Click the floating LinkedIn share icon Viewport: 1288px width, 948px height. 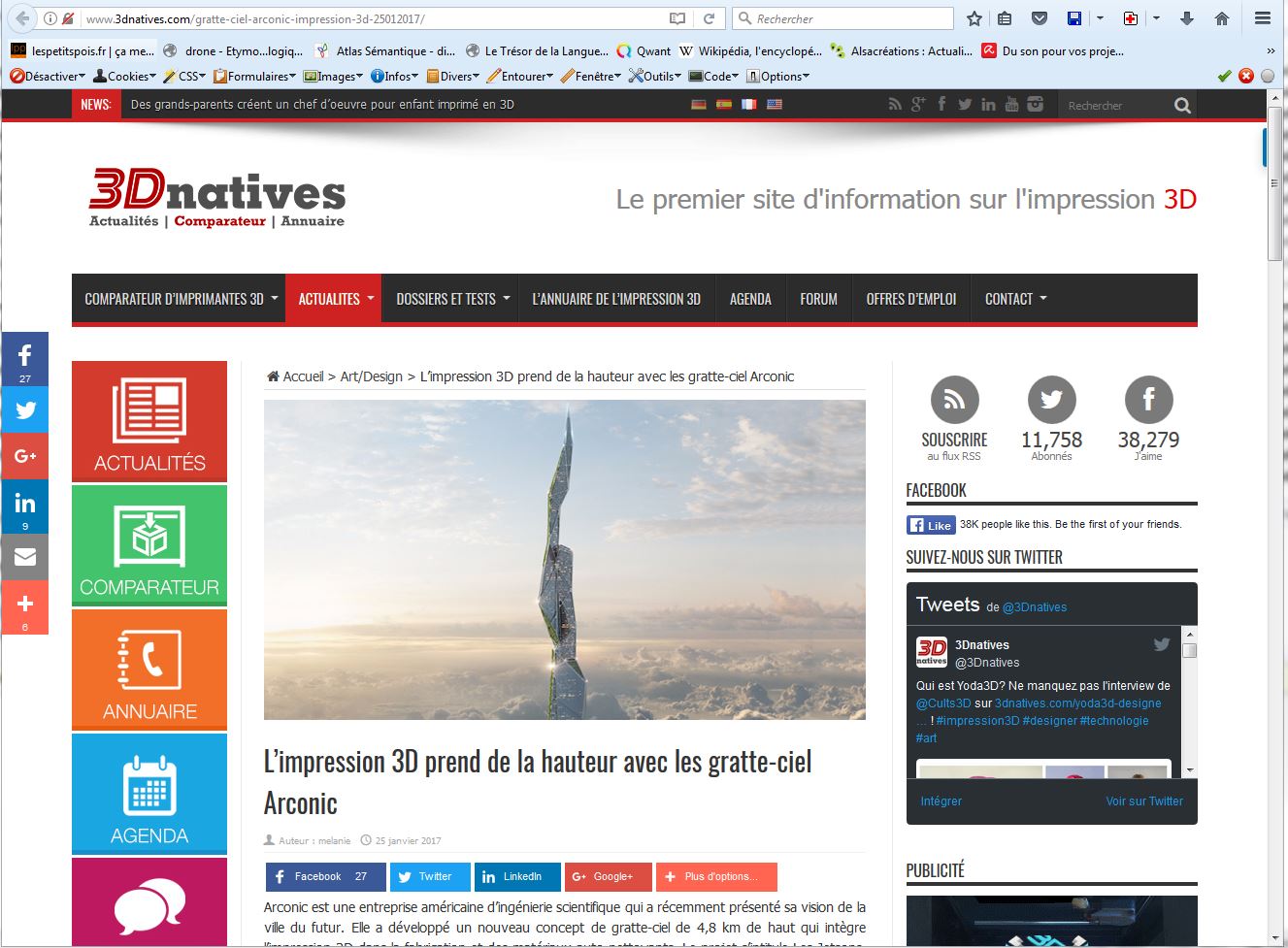click(x=25, y=505)
